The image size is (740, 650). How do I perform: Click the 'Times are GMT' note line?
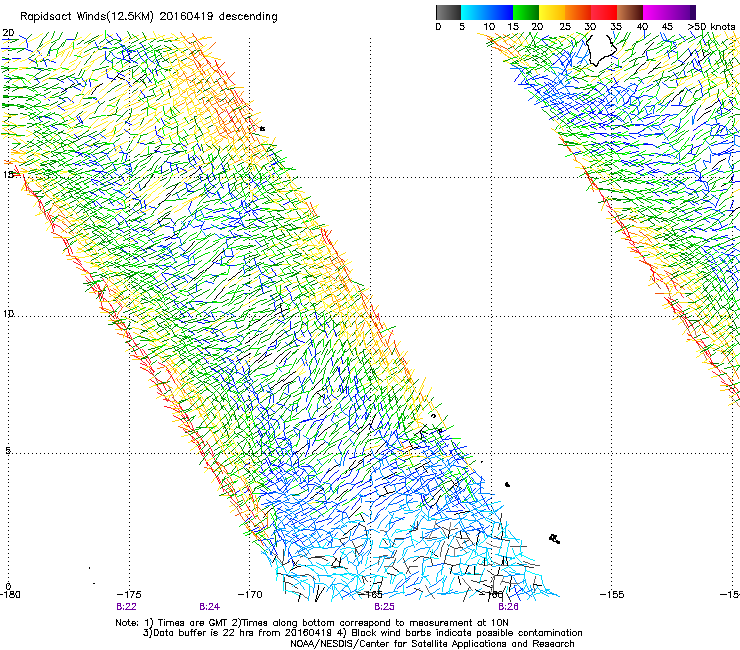312,623
